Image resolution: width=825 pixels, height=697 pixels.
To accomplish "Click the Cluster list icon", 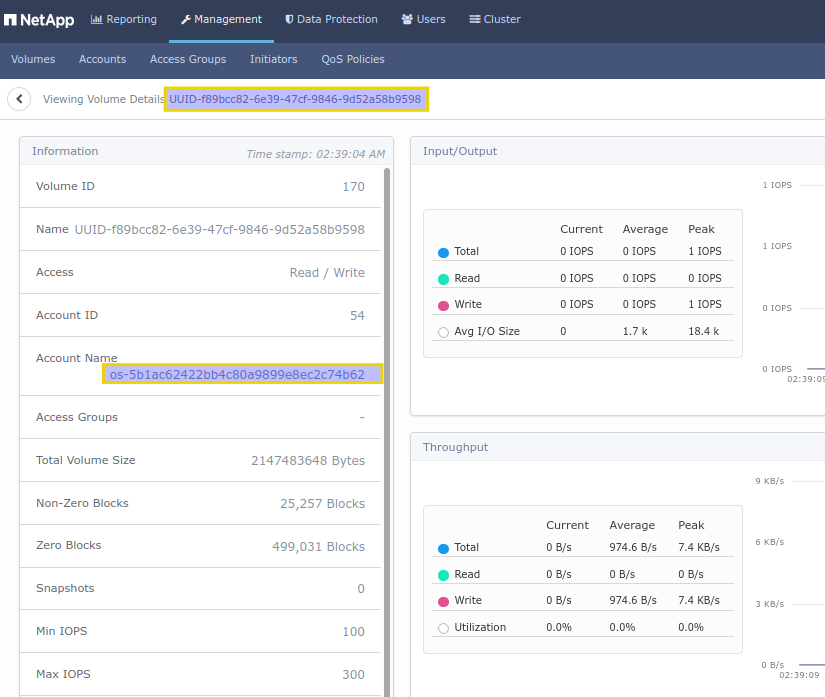I will [475, 19].
